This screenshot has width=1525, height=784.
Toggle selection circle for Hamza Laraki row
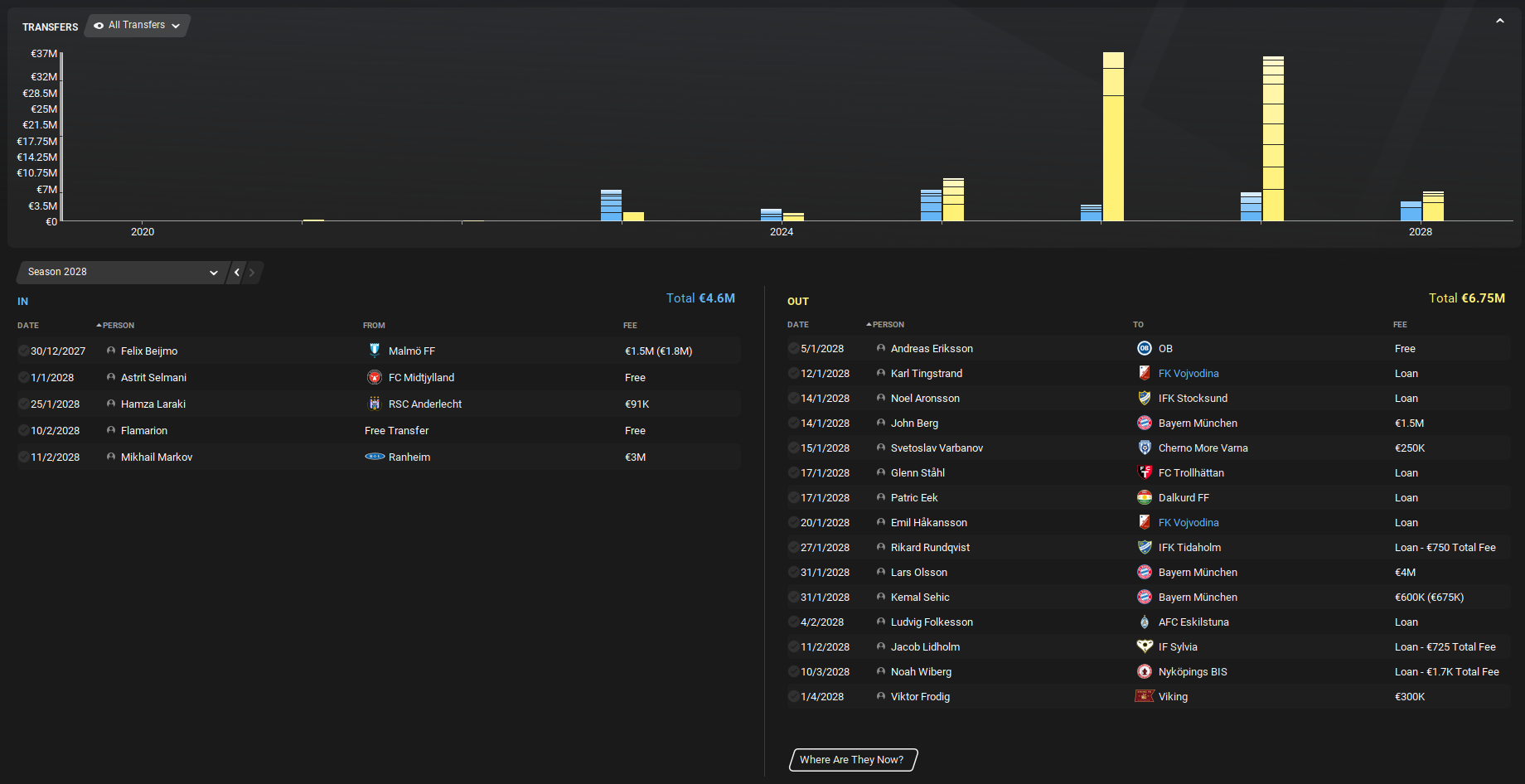coord(23,404)
